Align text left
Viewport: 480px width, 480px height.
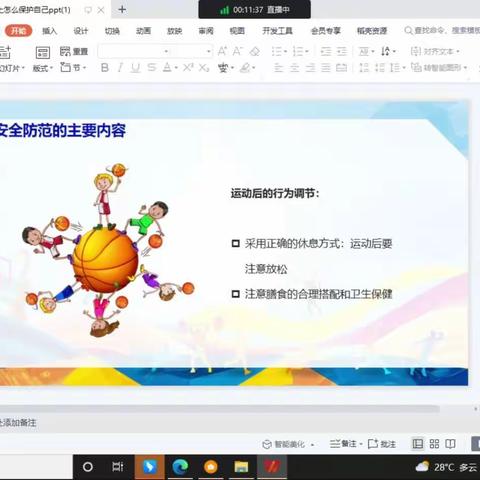(278, 68)
